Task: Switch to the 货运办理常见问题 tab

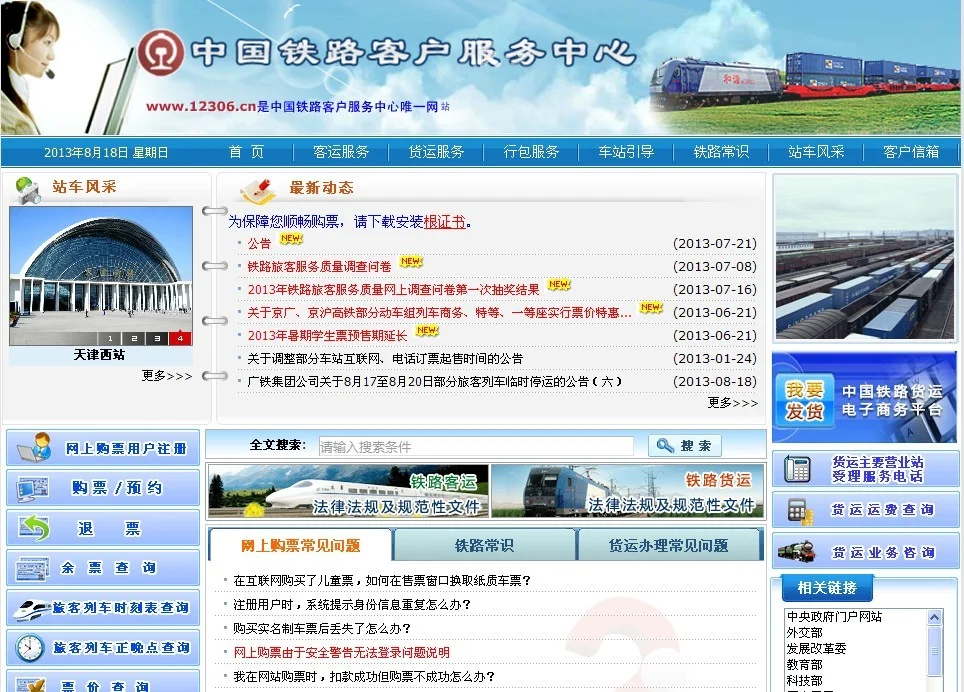Action: 668,546
